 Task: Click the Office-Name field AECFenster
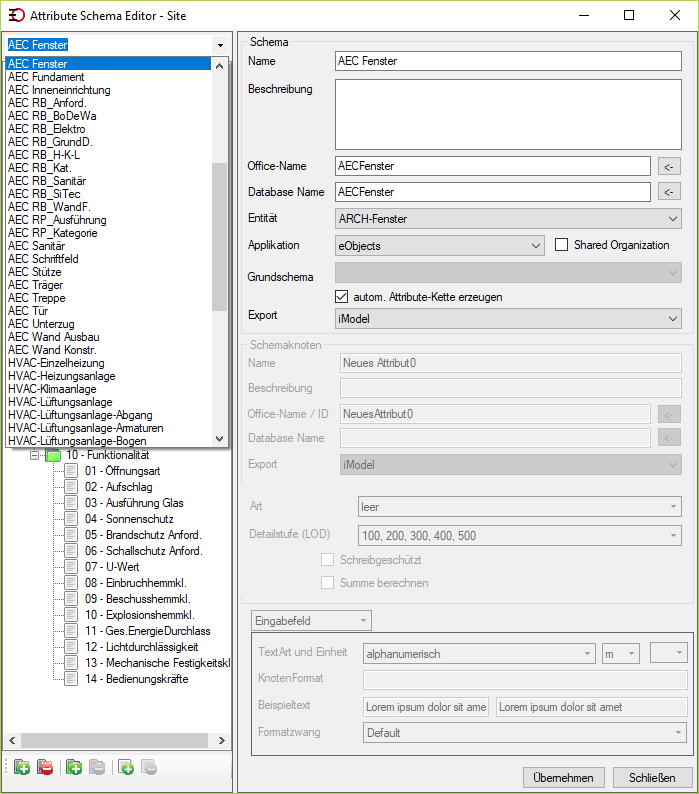click(x=493, y=166)
